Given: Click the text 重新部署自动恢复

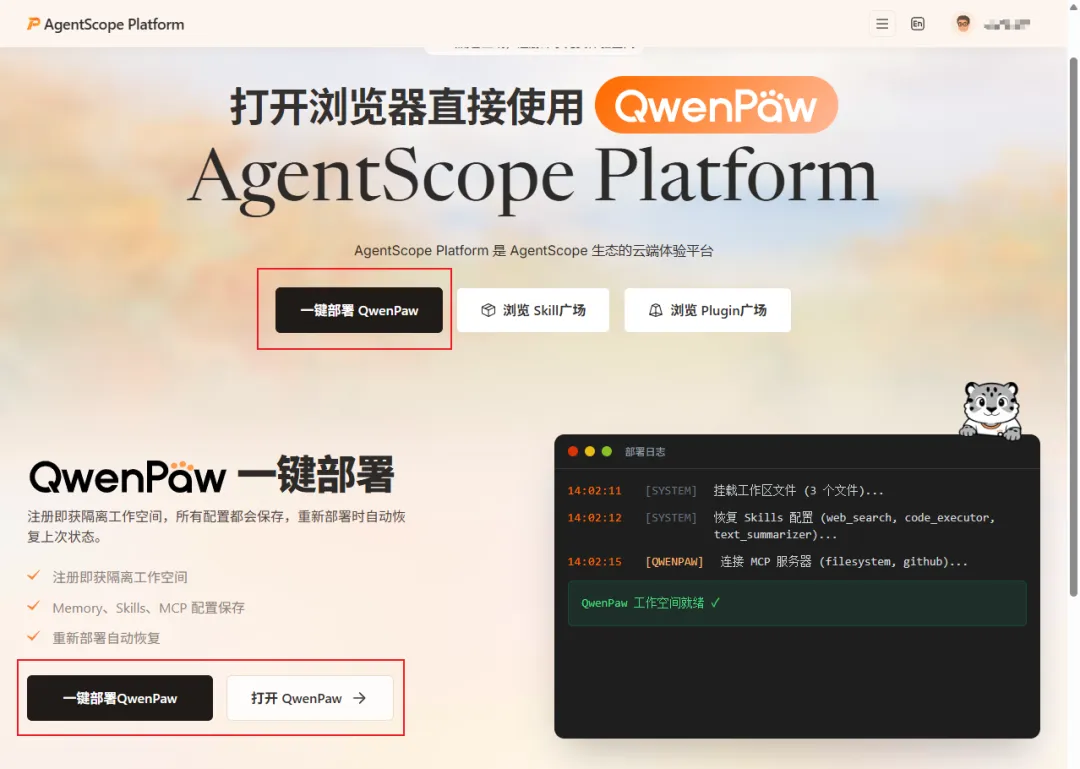Looking at the screenshot, I should coord(106,638).
